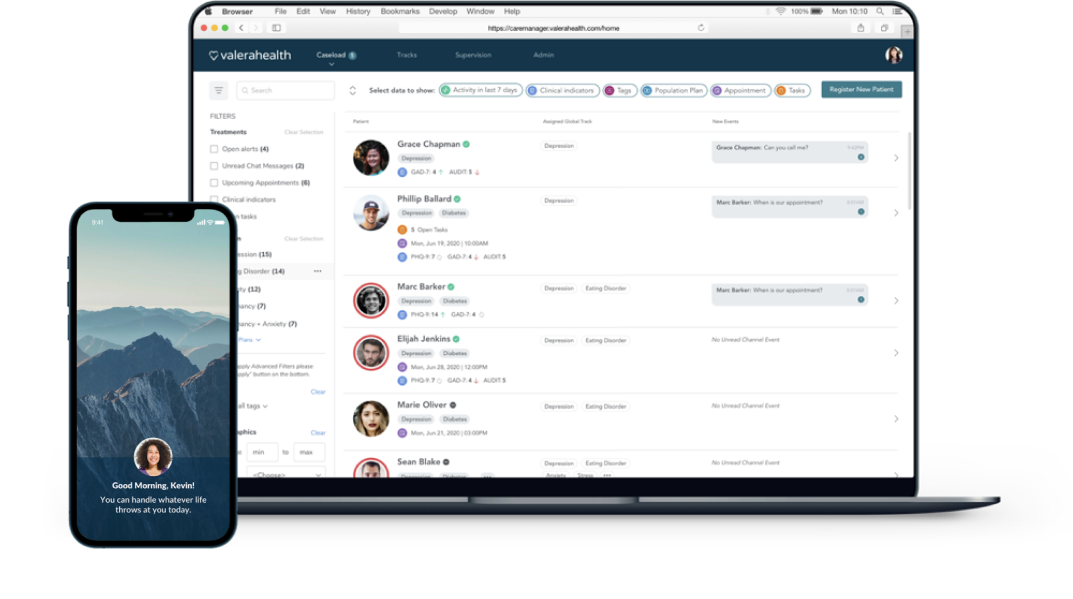Click Phillip Ballard's green status icon
The width and height of the screenshot is (1073, 599).
tap(457, 199)
